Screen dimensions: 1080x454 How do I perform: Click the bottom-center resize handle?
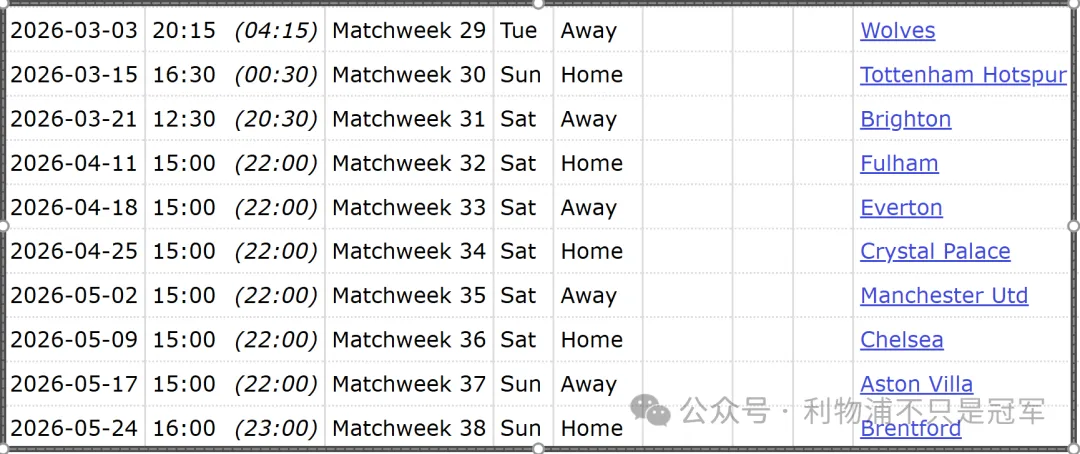coord(539,449)
